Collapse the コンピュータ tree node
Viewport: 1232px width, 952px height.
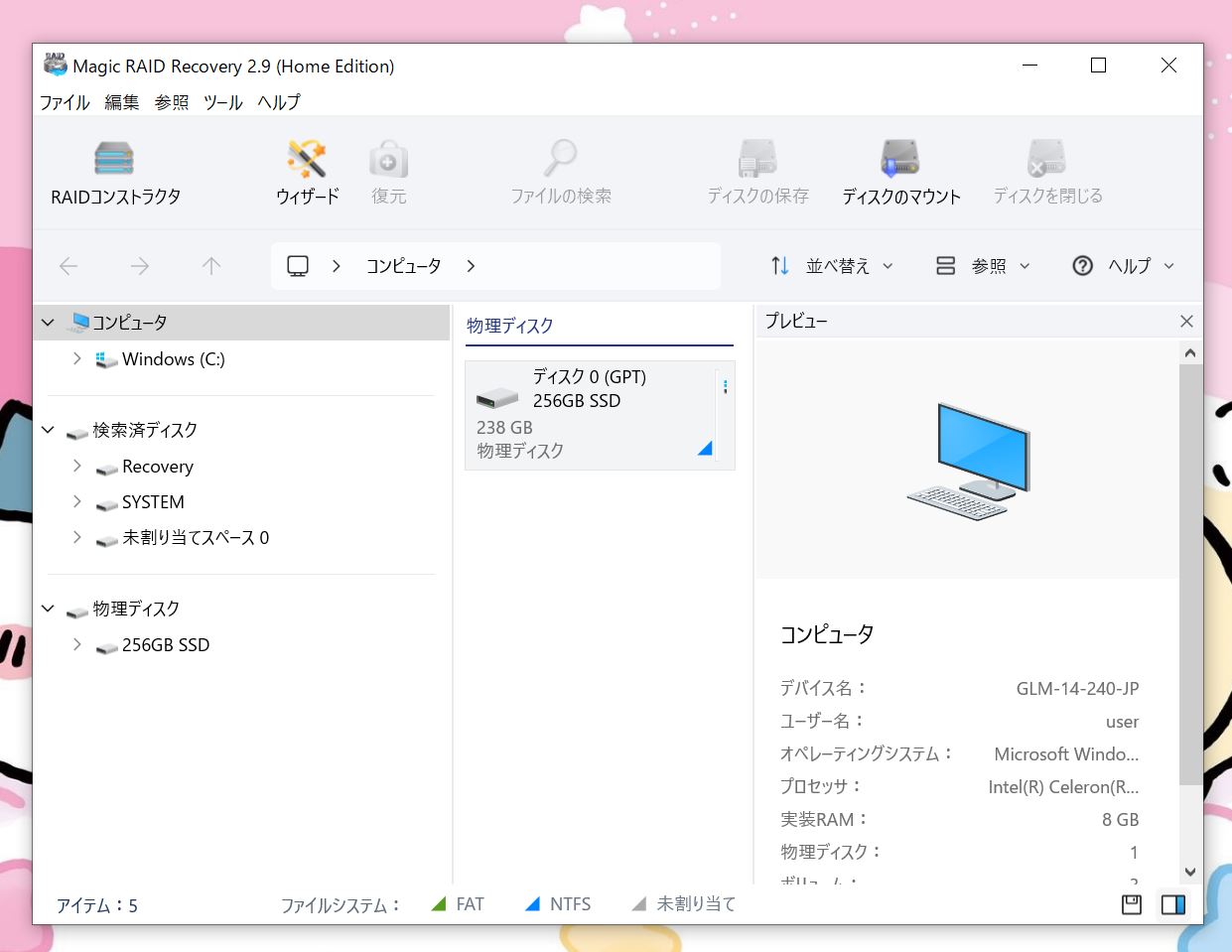pos(48,323)
